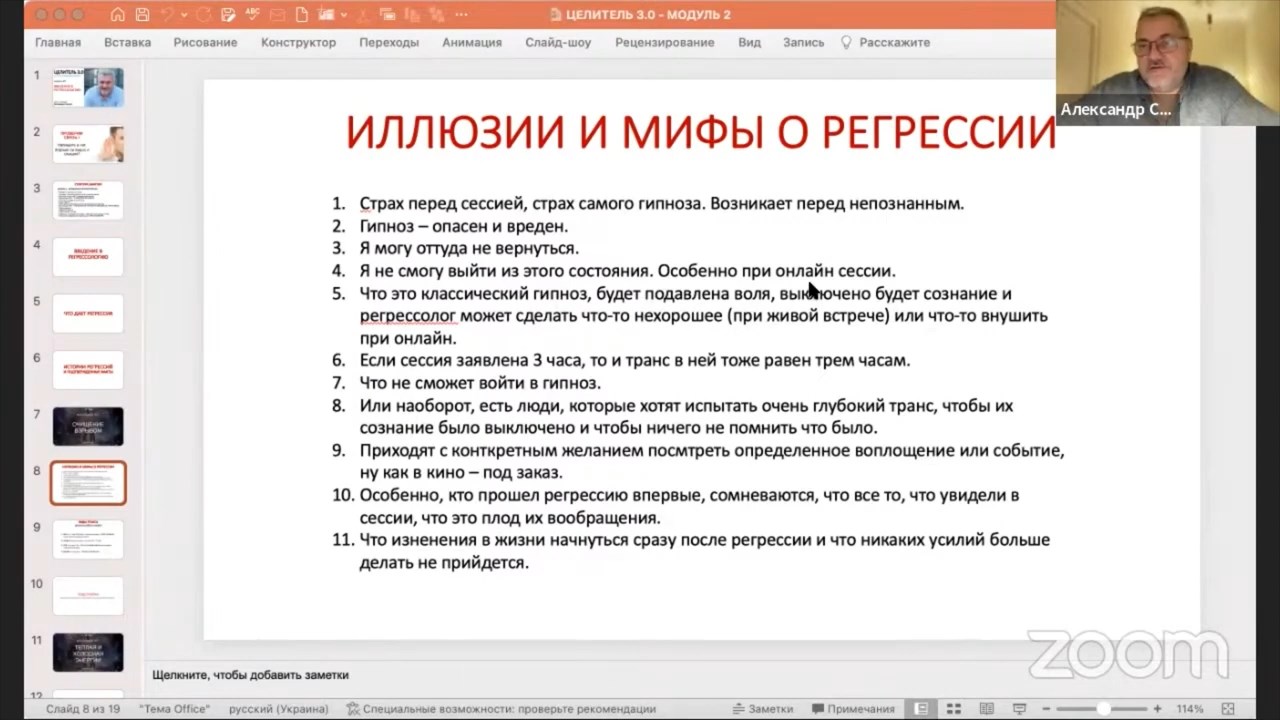1280x720 pixels.
Task: Click the slide title ИЛЛЮЗИИ И МИФЫ О РЕГРЕССИИ
Action: click(x=700, y=132)
